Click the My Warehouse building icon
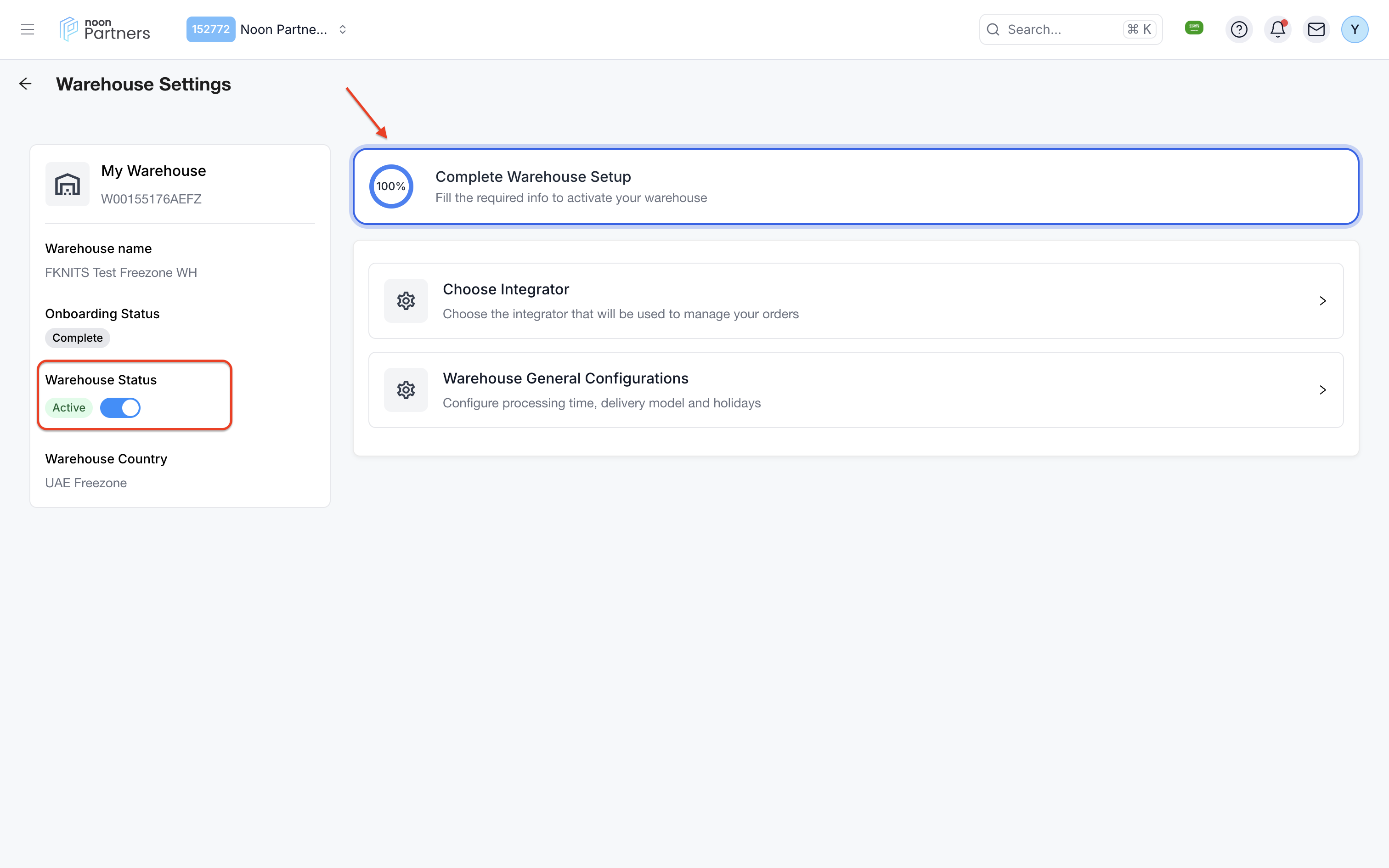This screenshot has width=1389, height=868. click(x=67, y=184)
